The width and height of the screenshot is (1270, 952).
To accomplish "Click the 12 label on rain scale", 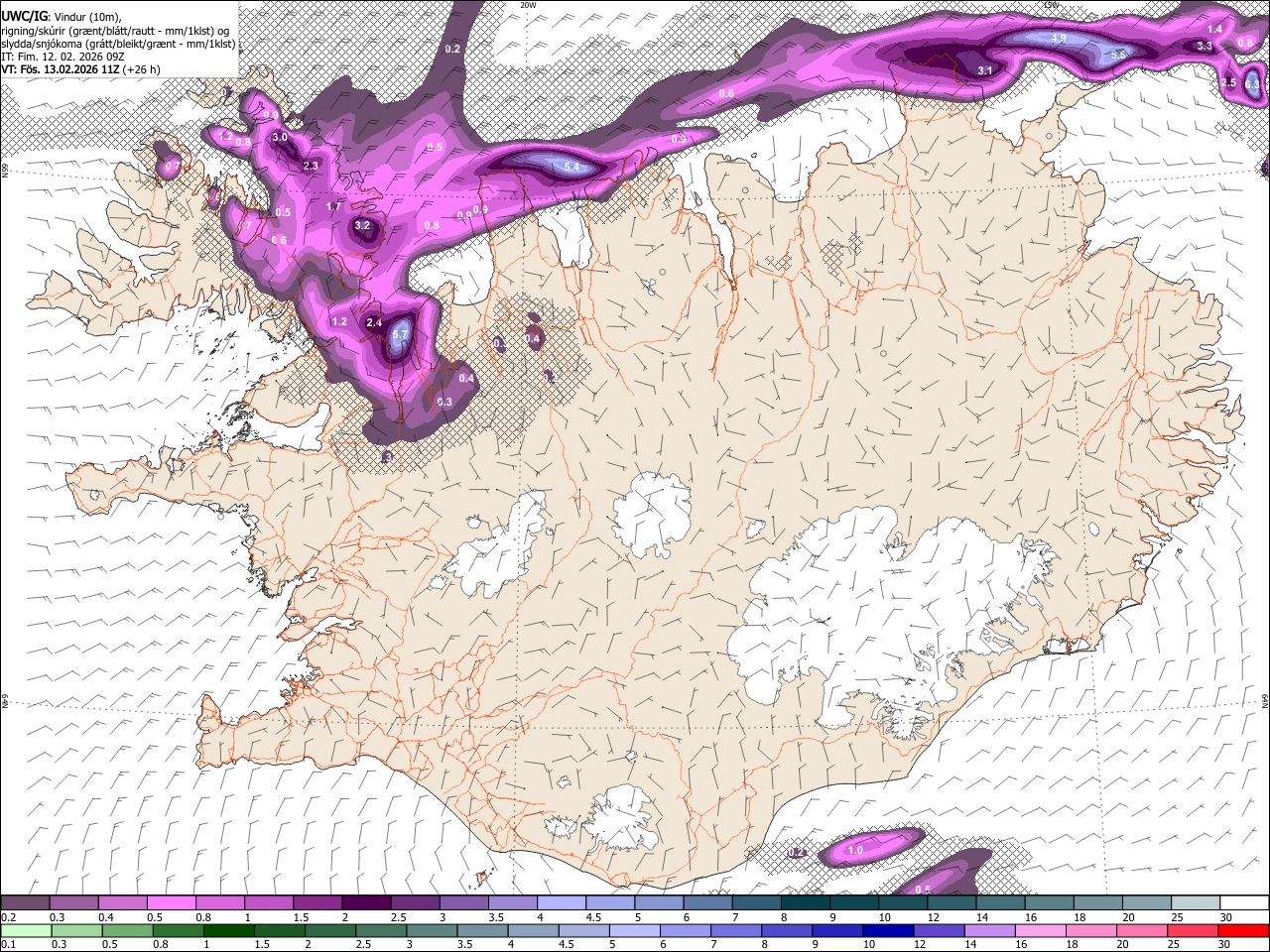I will point(919,944).
